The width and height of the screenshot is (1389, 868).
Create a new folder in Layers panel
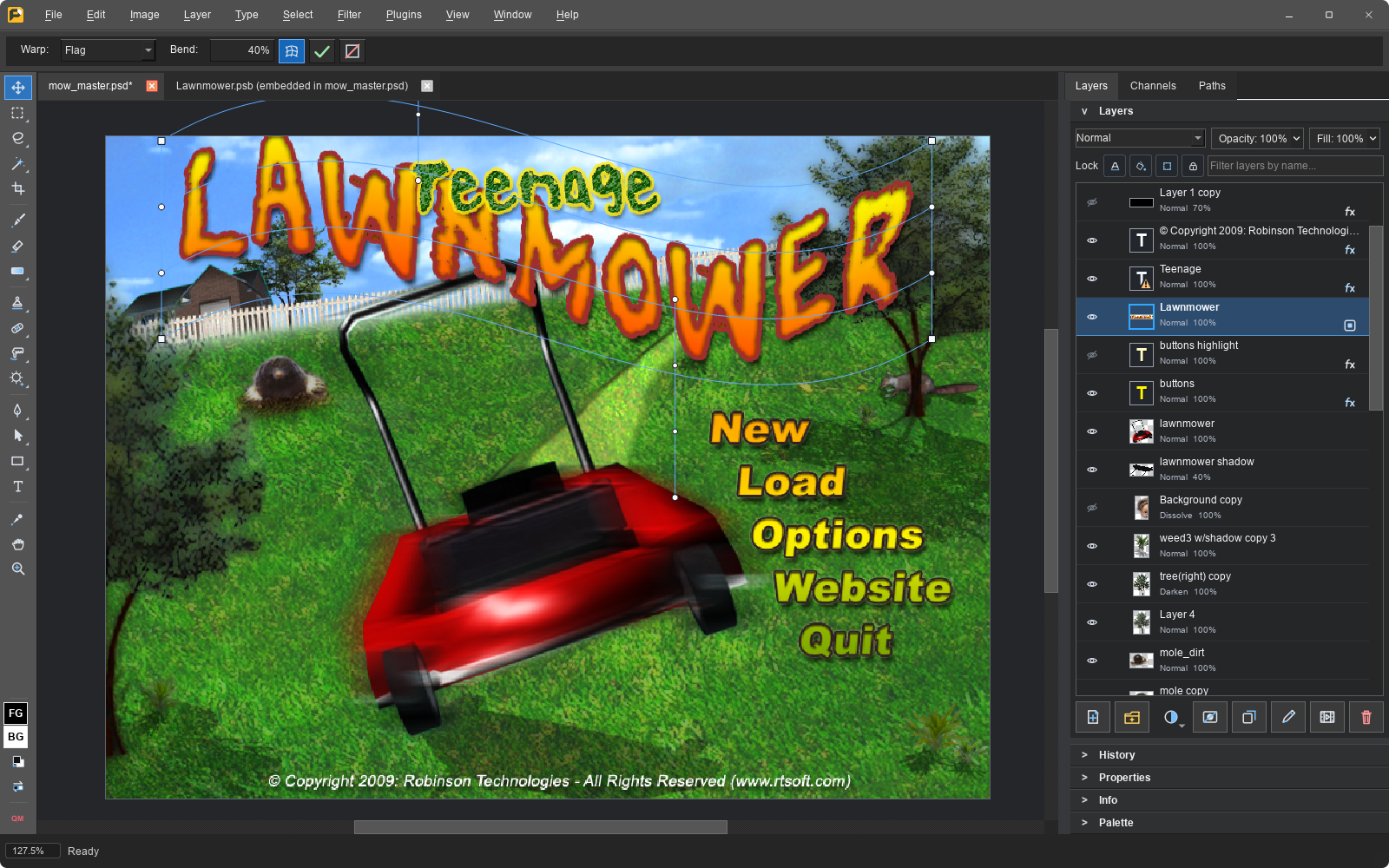point(1132,717)
